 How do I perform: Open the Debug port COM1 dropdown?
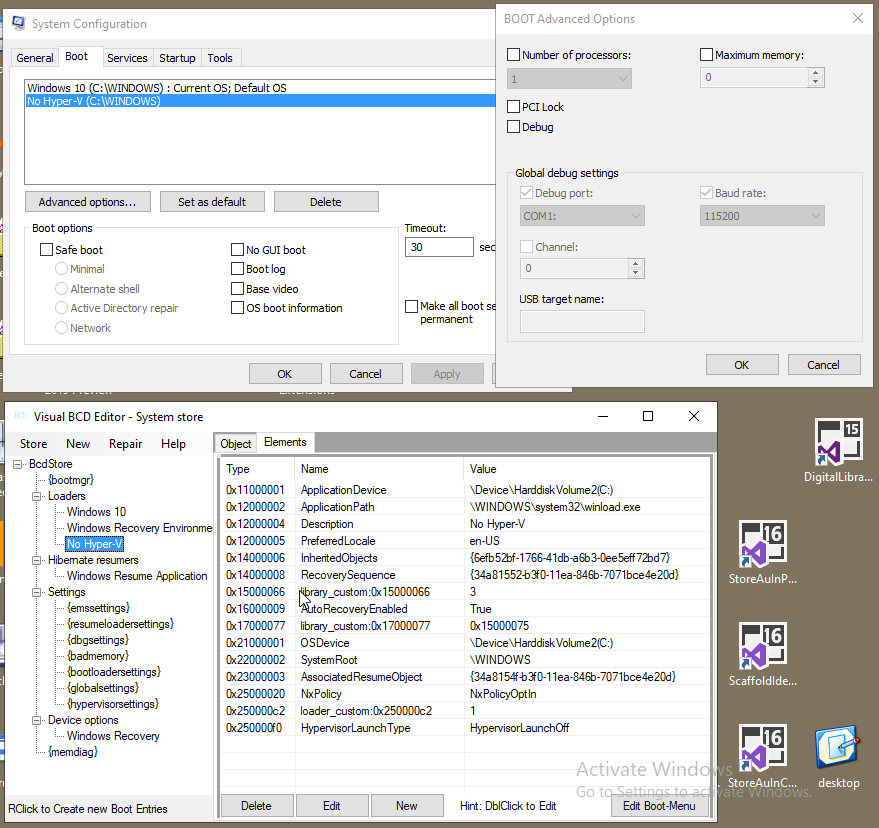(x=582, y=216)
